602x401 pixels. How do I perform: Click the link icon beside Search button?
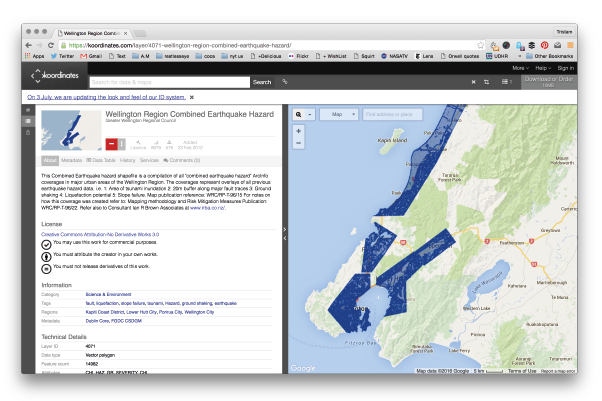[285, 82]
